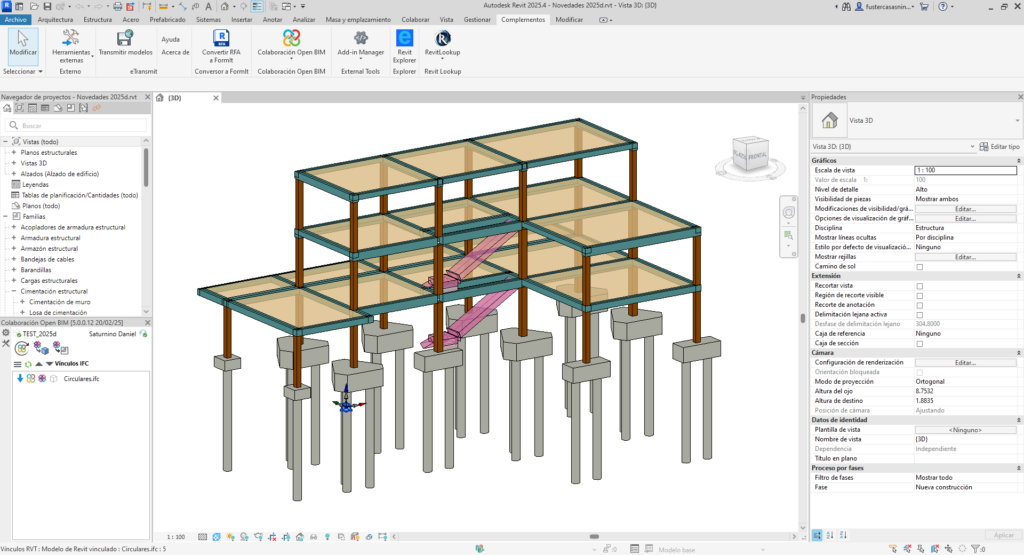
Task: Launch the Add-in Manager
Action: pyautogui.click(x=360, y=38)
